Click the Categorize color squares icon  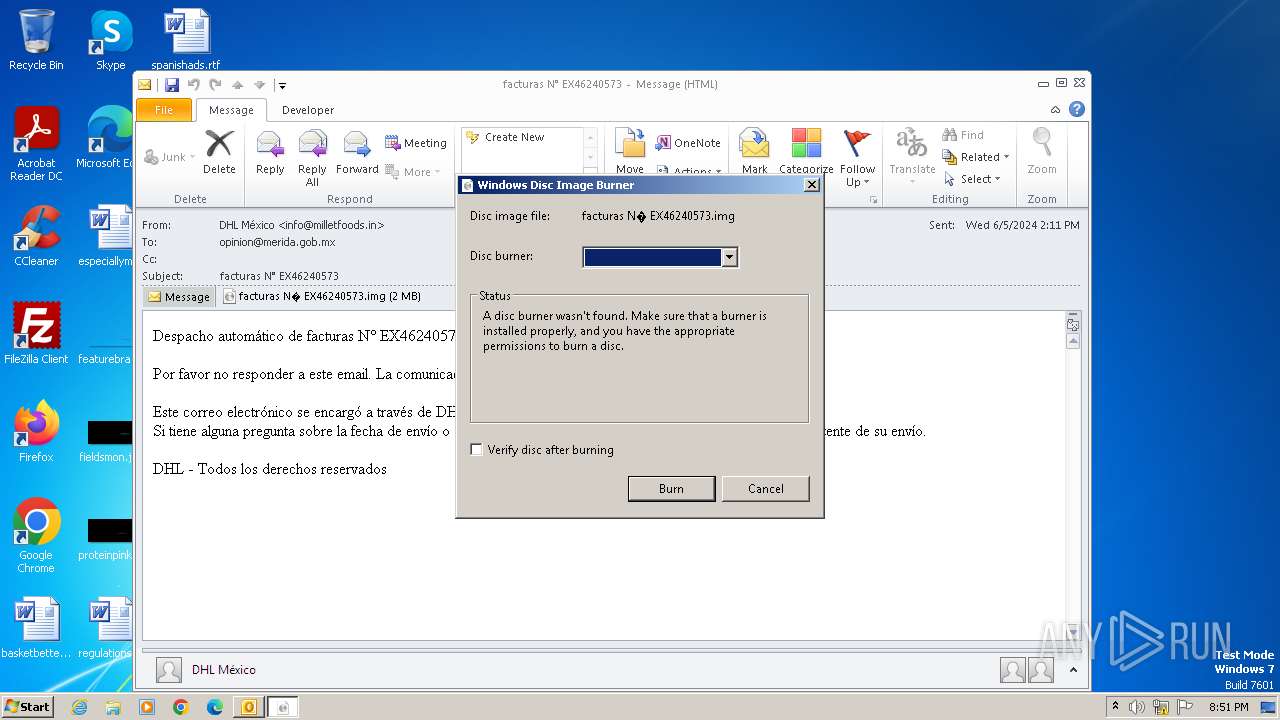click(x=806, y=143)
